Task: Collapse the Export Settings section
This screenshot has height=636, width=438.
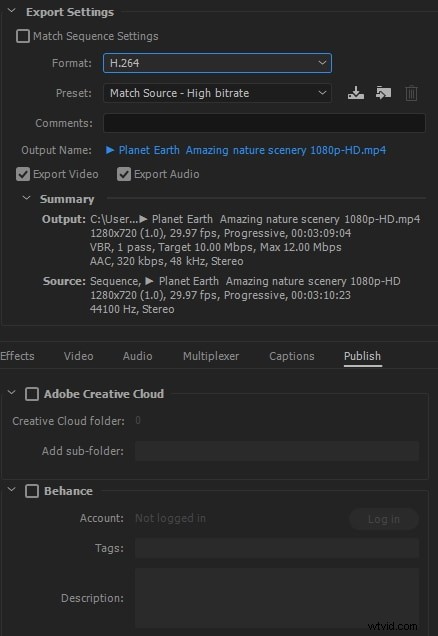Action: point(12,11)
